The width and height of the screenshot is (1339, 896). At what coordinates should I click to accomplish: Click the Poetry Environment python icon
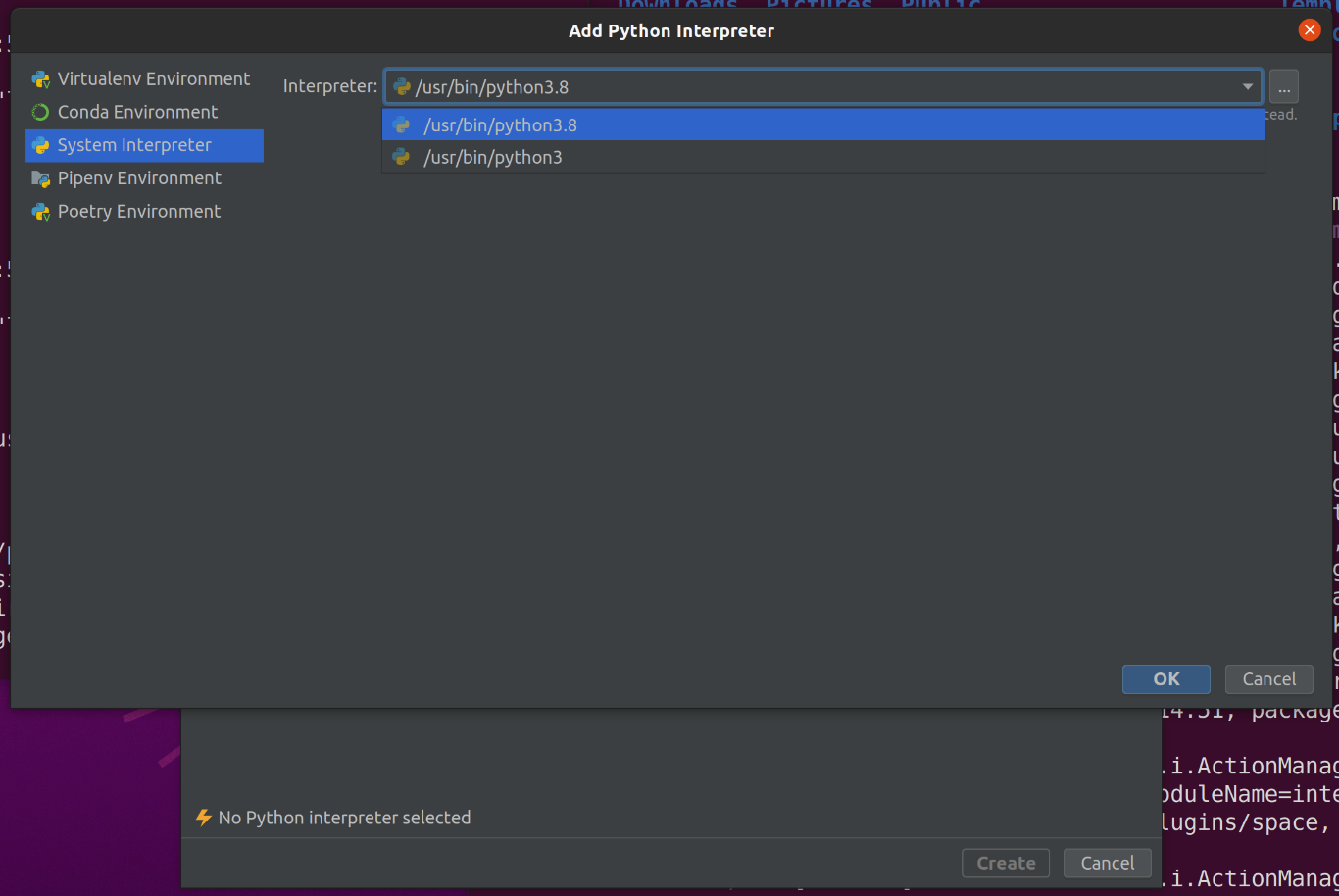click(x=40, y=212)
